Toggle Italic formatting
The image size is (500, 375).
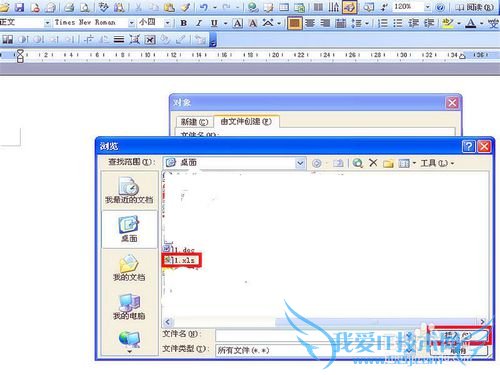coord(199,23)
